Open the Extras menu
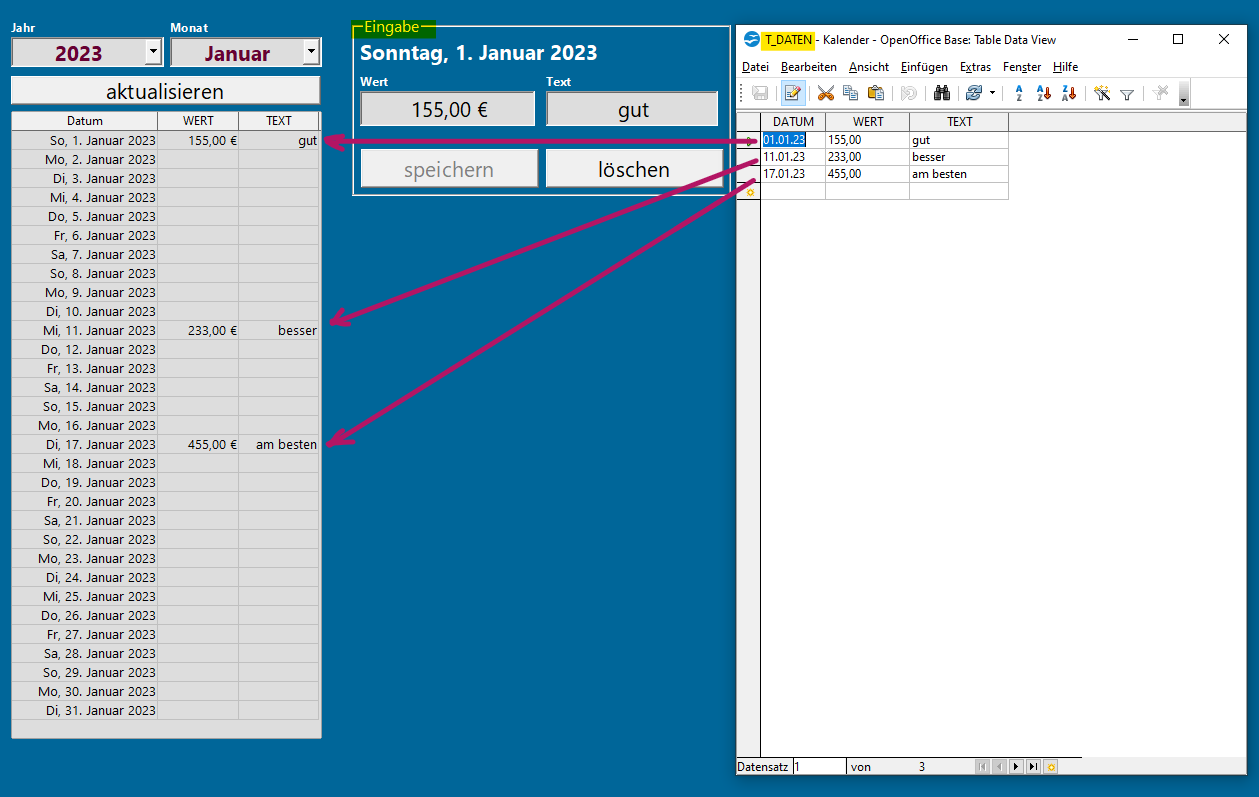The height and width of the screenshot is (797, 1259). coord(975,67)
